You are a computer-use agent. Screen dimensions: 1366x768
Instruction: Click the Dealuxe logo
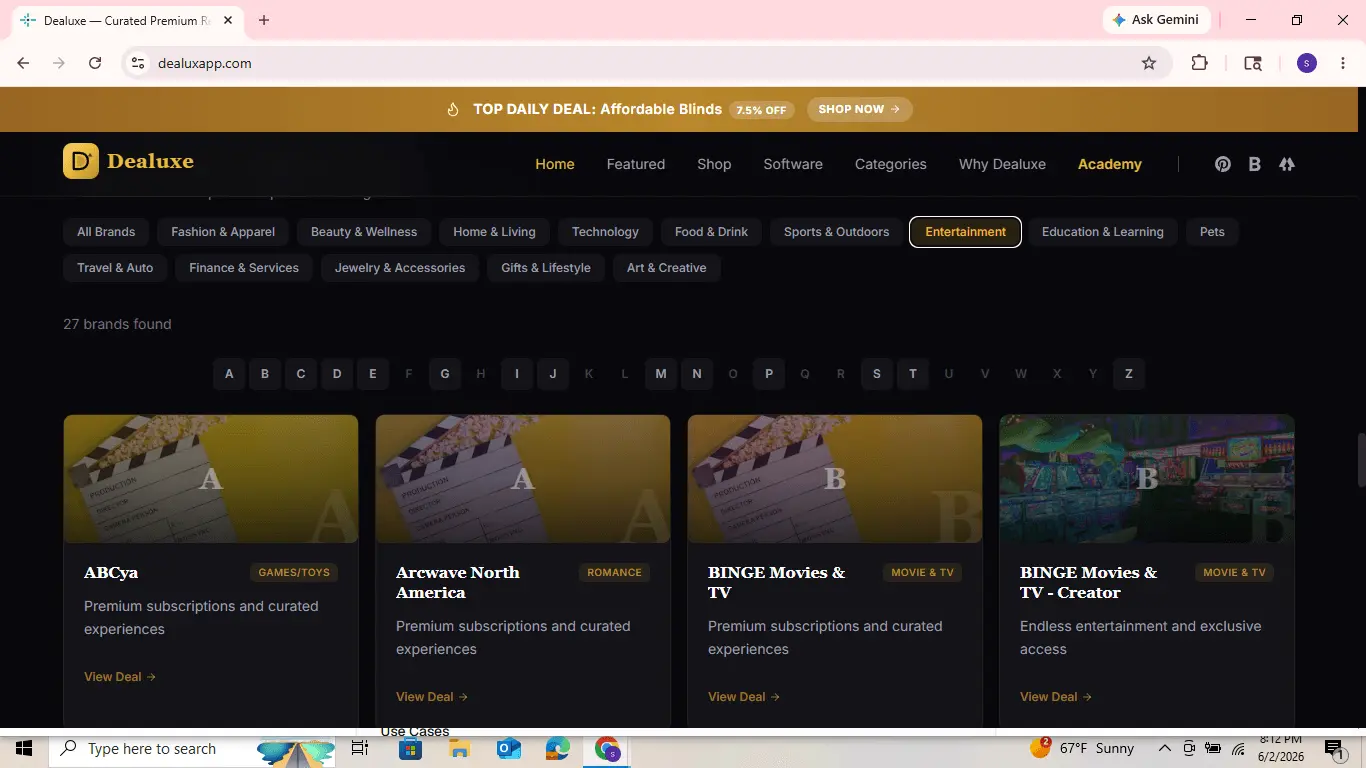(128, 161)
